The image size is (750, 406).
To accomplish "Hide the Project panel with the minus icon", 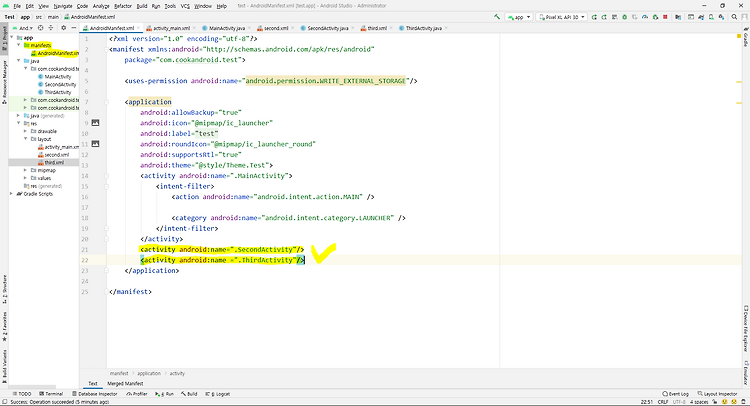I will (73, 28).
